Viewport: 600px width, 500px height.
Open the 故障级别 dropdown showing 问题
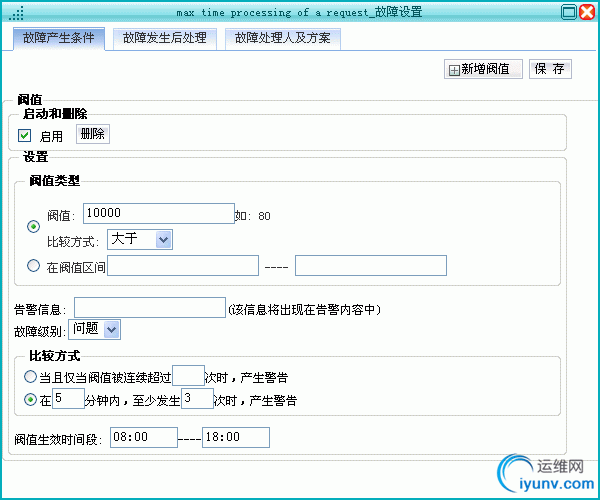click(x=95, y=329)
